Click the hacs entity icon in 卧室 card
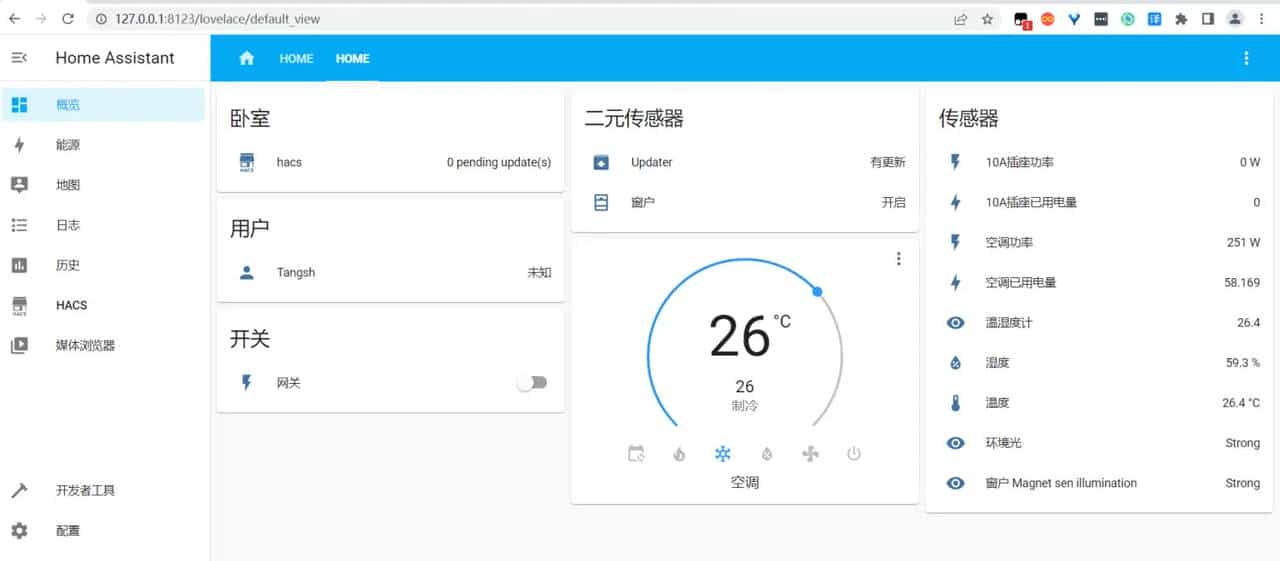Viewport: 1280px width, 561px height. tap(247, 162)
